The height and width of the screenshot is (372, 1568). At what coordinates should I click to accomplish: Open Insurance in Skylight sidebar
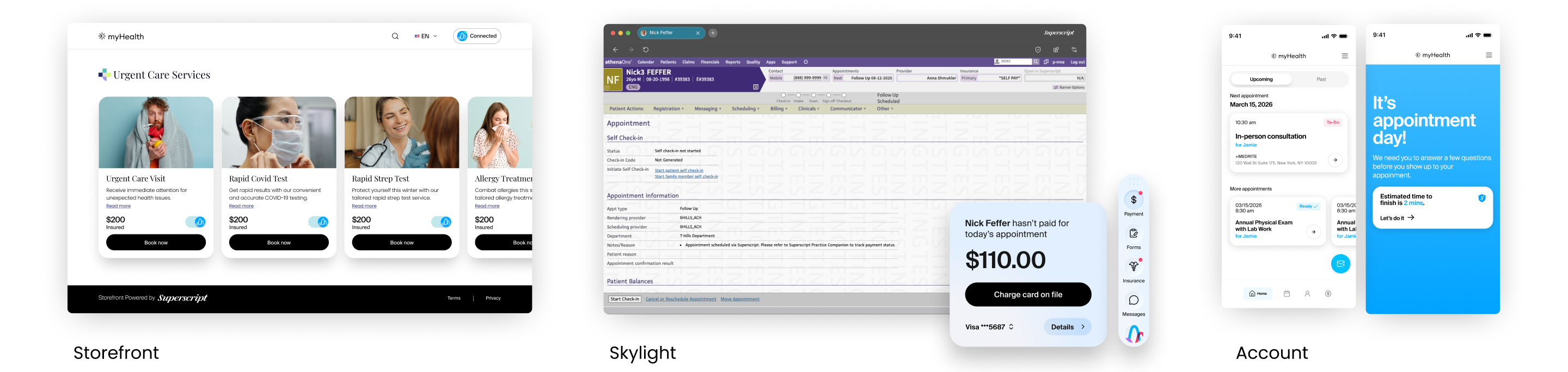[x=1134, y=271]
